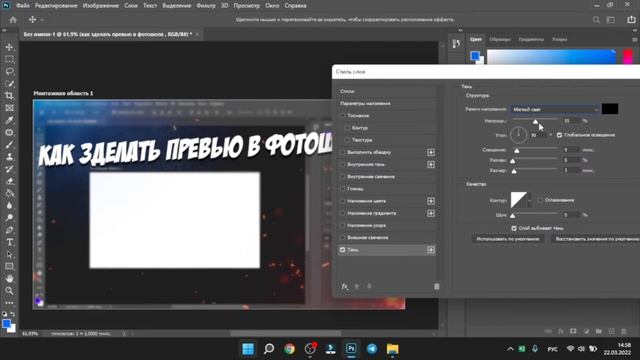Add another Наложение градиента effect with plus
The image size is (640, 360).
[431, 213]
